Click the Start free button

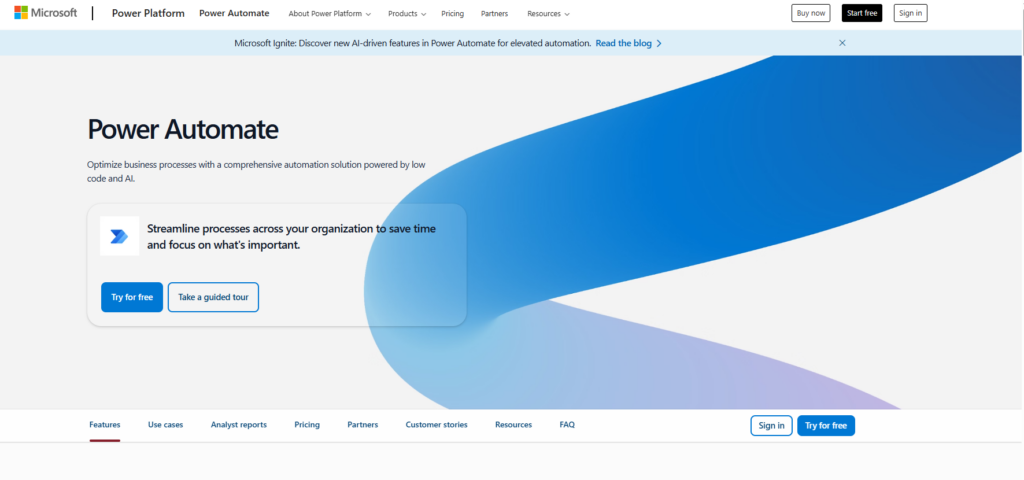[x=862, y=13]
